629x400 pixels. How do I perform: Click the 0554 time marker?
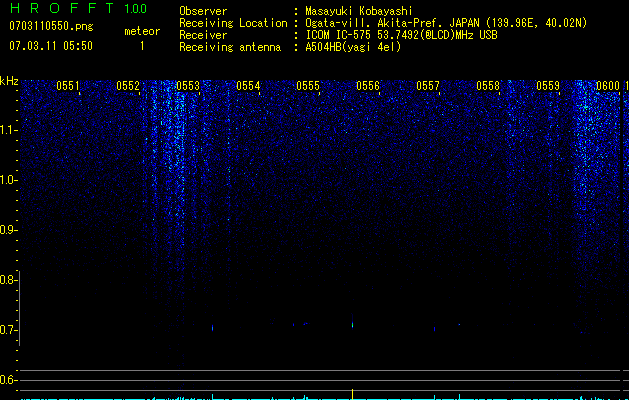pyautogui.click(x=248, y=86)
